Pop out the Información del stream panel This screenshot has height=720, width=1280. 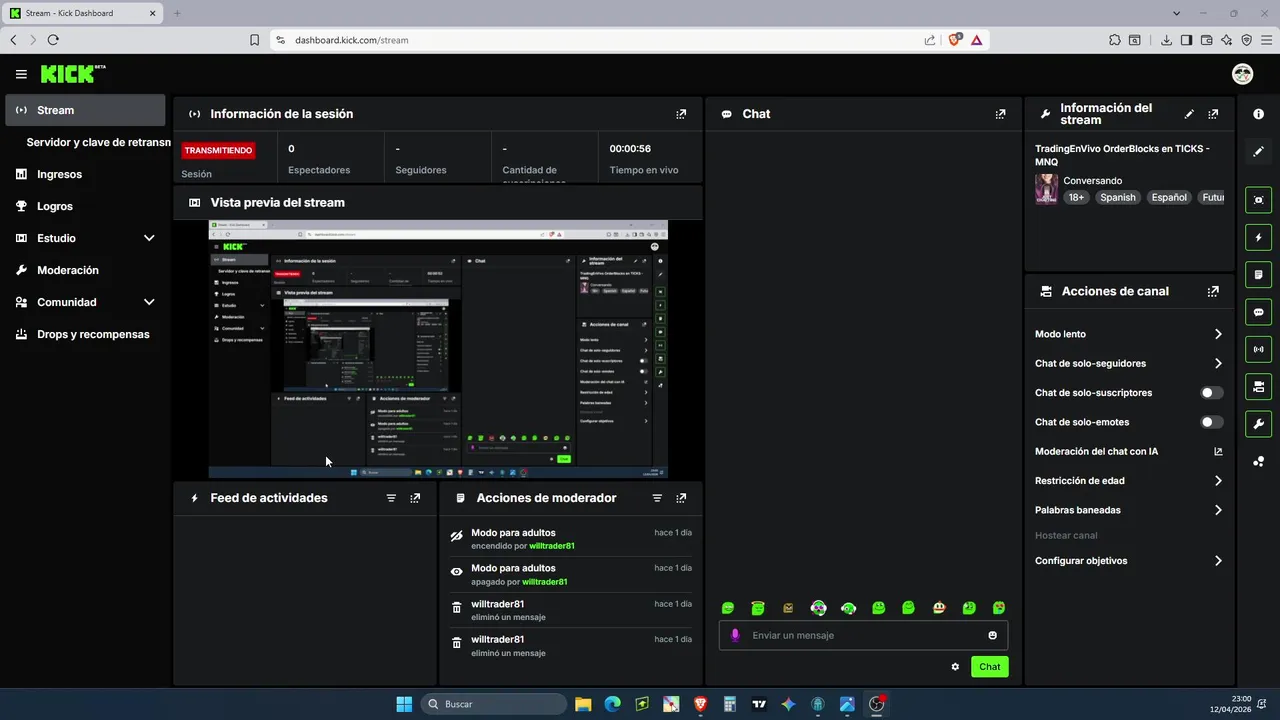[x=1213, y=114]
